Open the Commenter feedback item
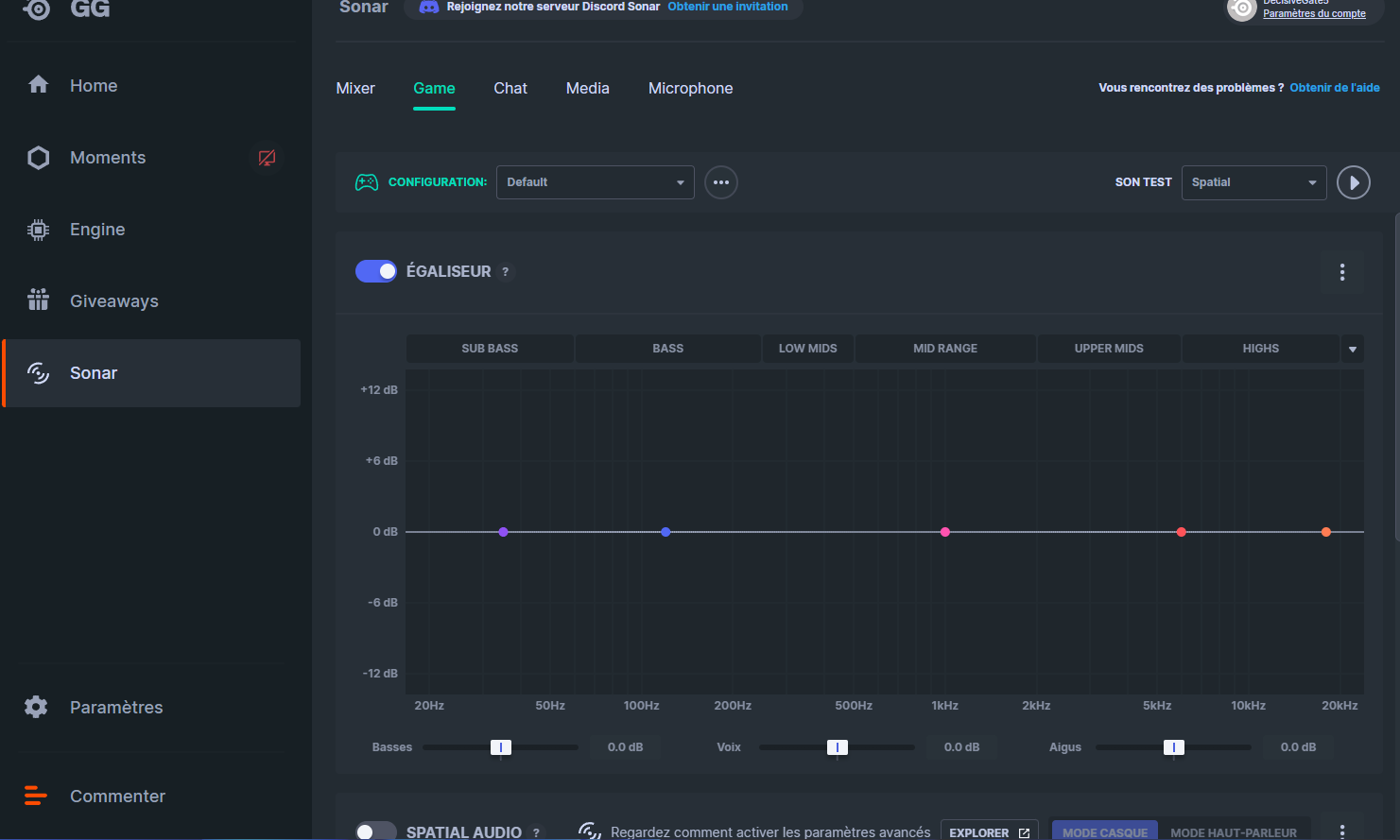 117,797
